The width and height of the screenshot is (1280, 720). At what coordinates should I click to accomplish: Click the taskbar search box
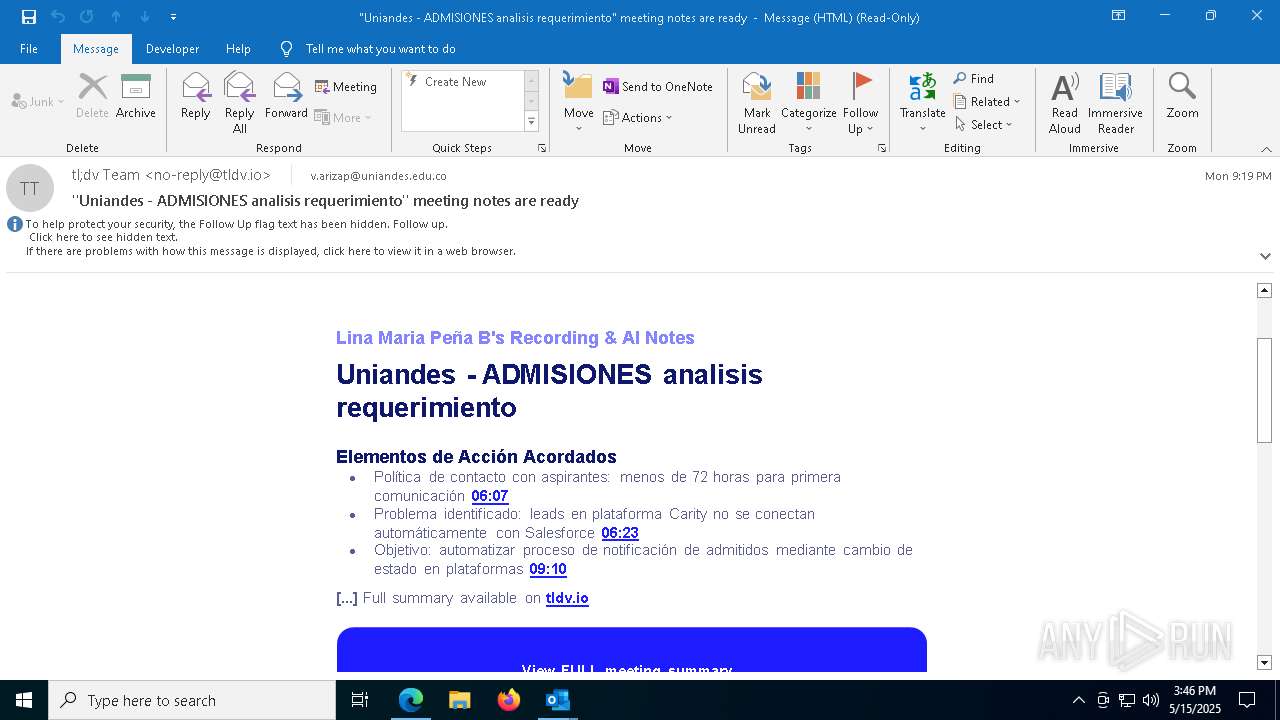(x=192, y=700)
